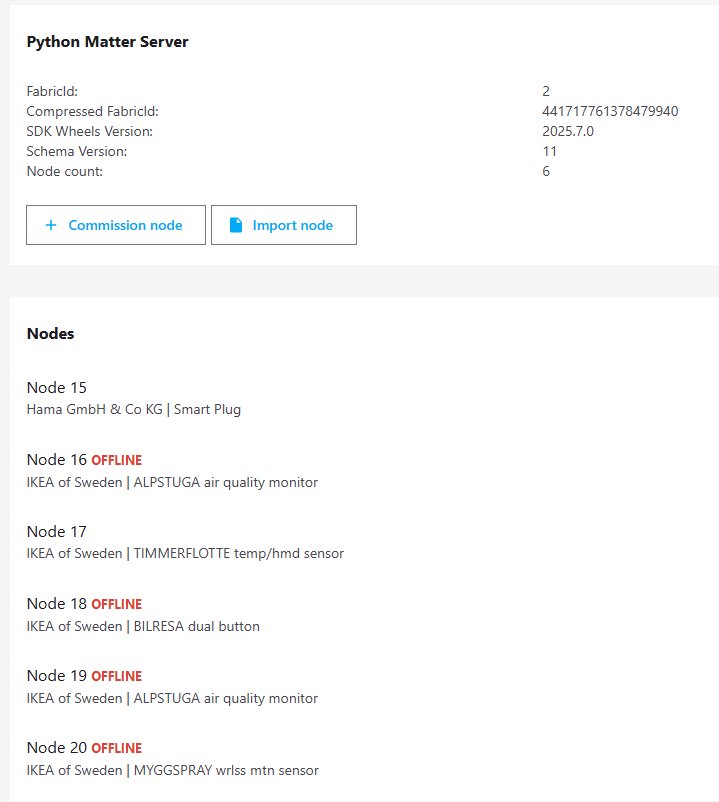The image size is (719, 802).
Task: Click the file icon on Import node
Action: 236,225
